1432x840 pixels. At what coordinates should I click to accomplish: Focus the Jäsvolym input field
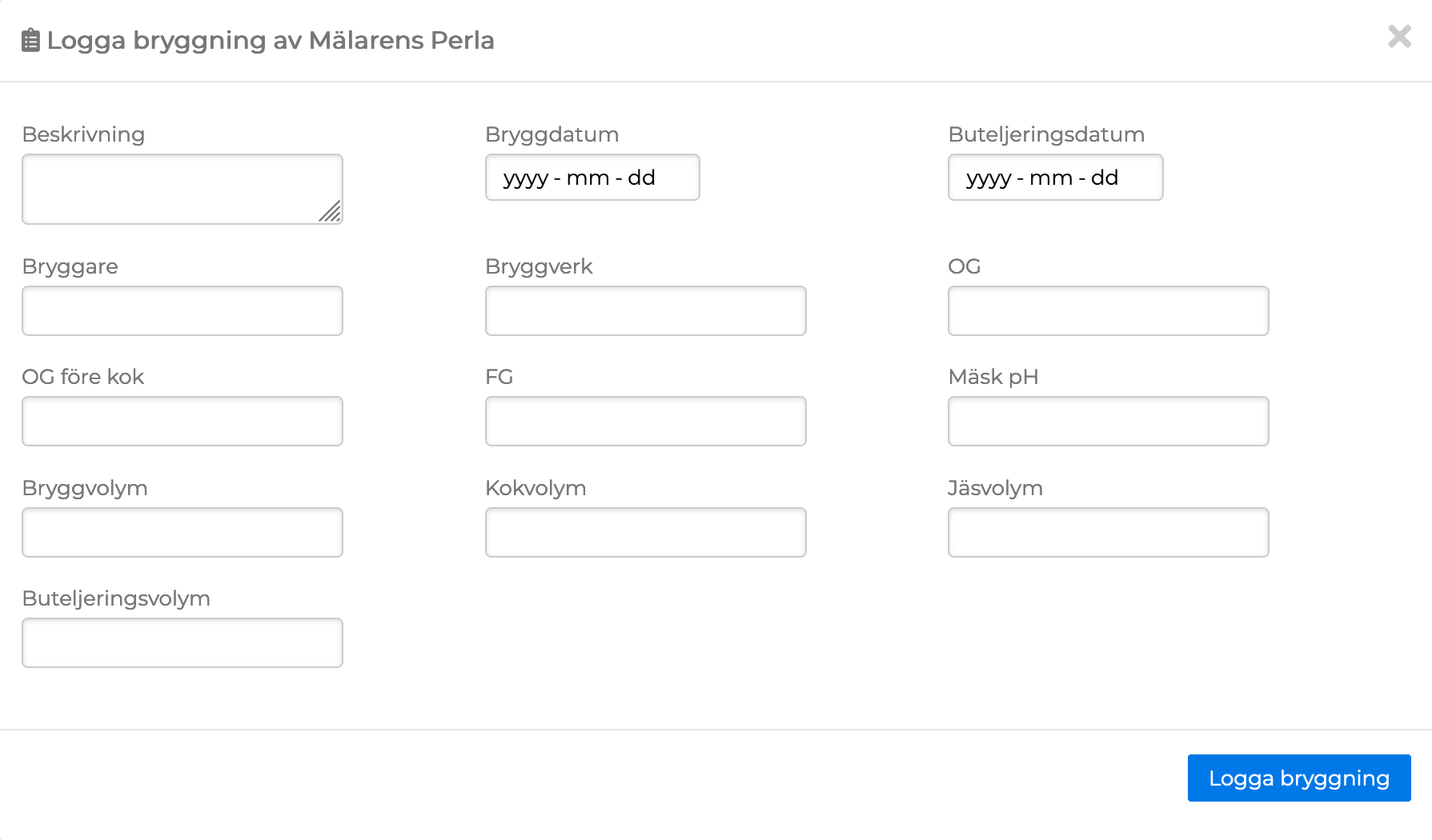coord(1108,532)
